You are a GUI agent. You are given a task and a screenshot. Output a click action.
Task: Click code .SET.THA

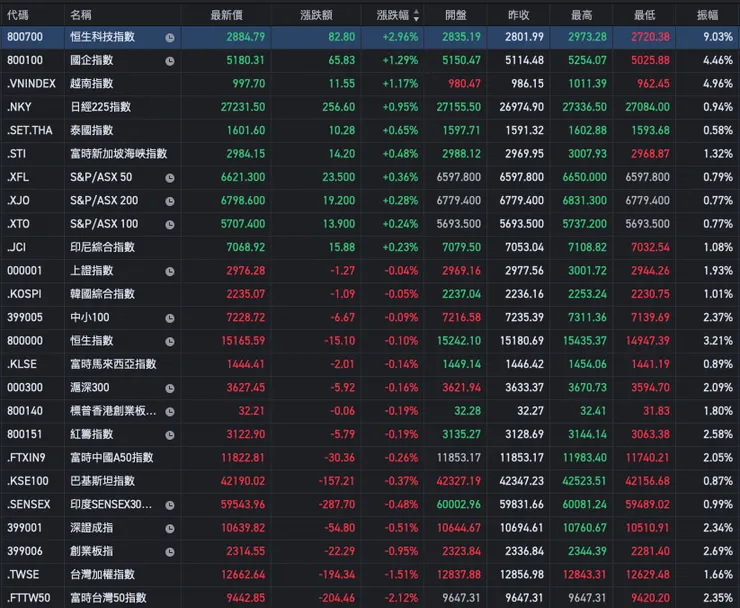30,130
